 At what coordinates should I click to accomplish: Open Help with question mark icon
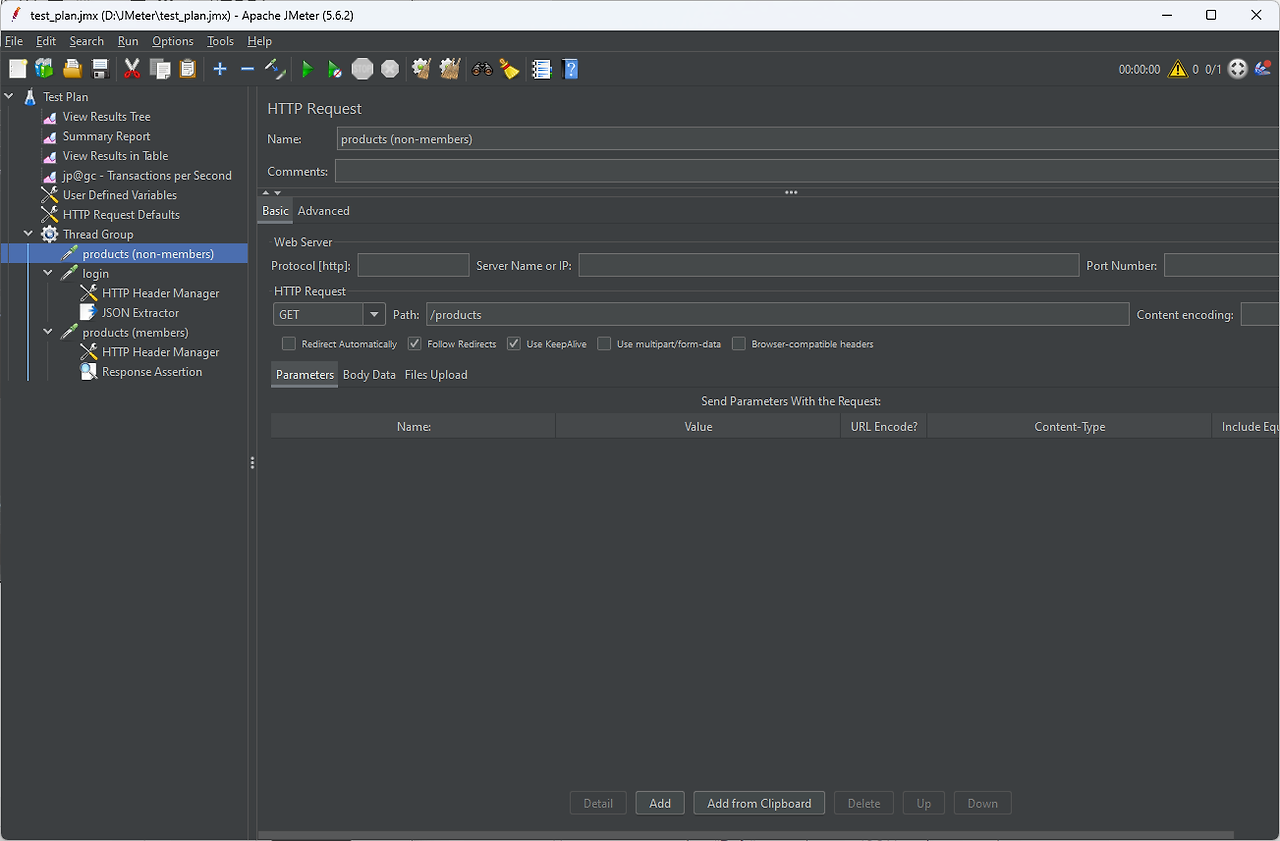571,69
